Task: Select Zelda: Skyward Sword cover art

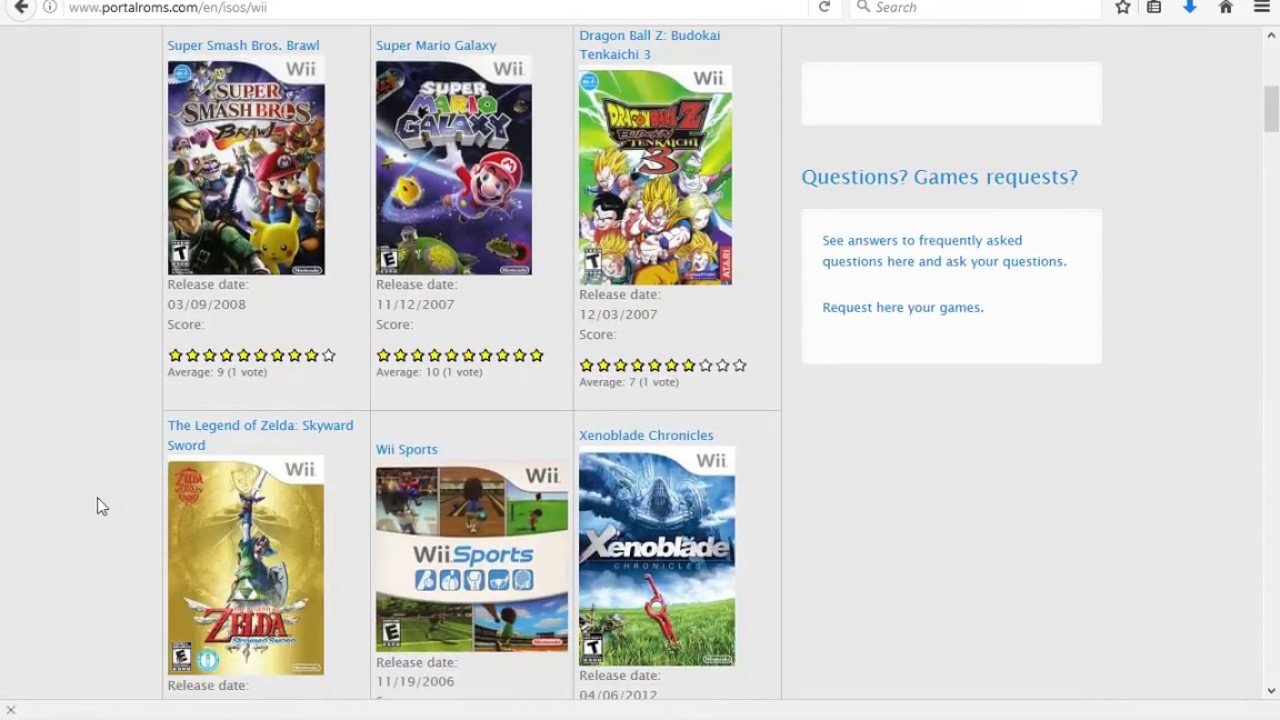Action: click(246, 566)
